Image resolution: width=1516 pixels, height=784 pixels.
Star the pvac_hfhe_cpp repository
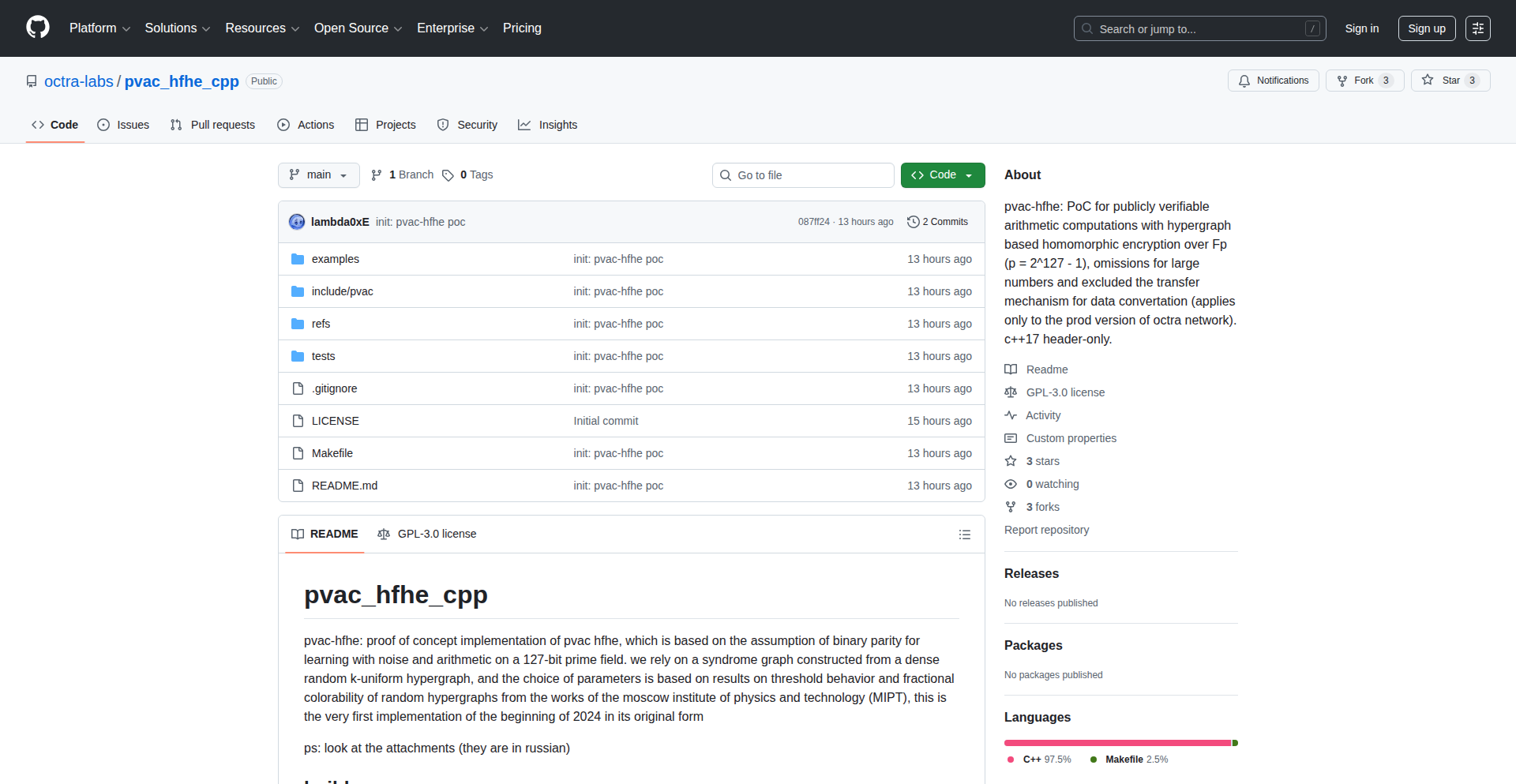point(1450,81)
